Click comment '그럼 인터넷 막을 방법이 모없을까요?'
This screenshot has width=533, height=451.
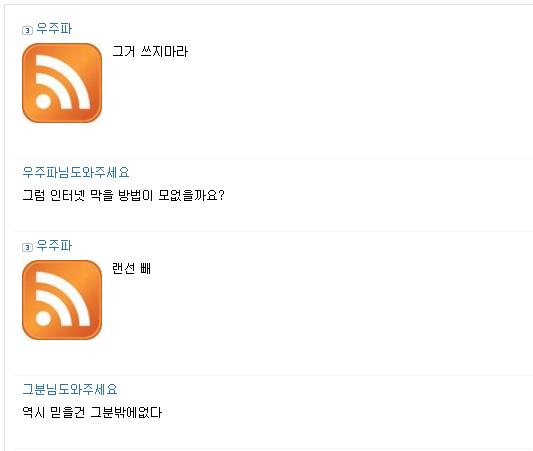(x=123, y=195)
